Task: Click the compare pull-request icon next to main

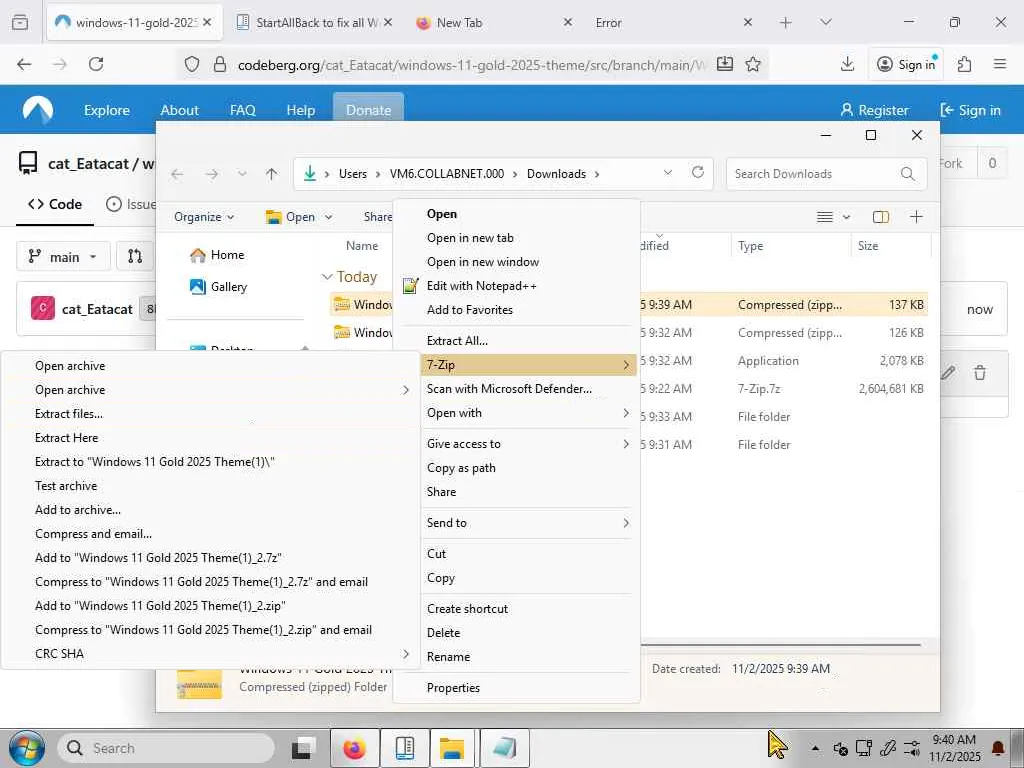Action: tap(135, 256)
